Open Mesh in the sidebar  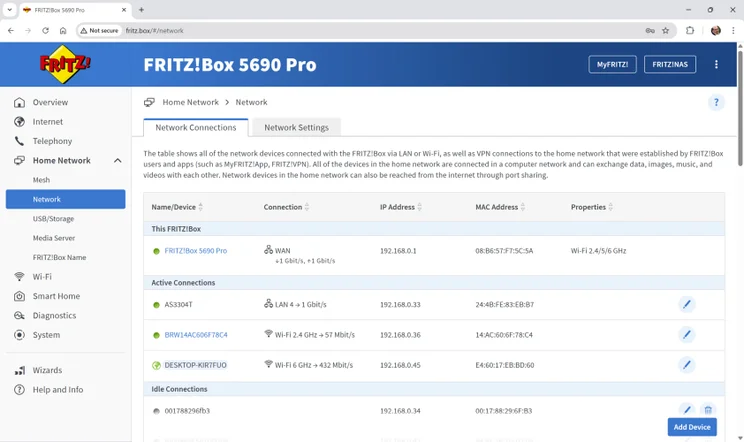point(41,180)
